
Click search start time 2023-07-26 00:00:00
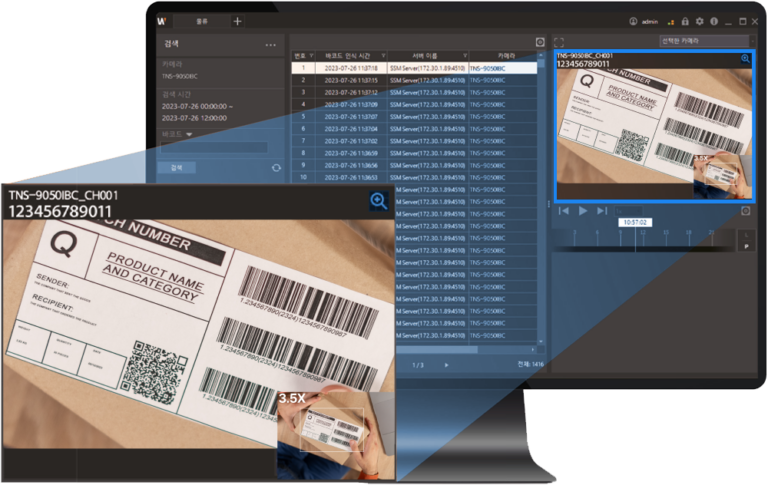(194, 106)
